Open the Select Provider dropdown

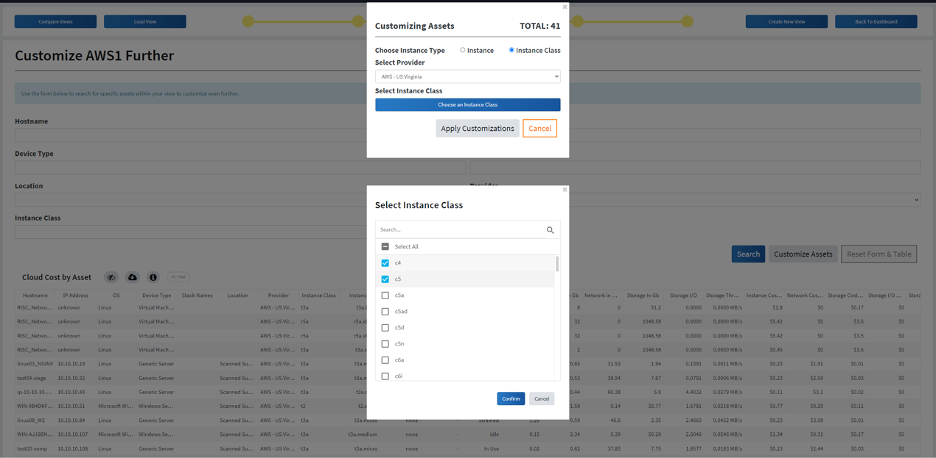pos(467,76)
